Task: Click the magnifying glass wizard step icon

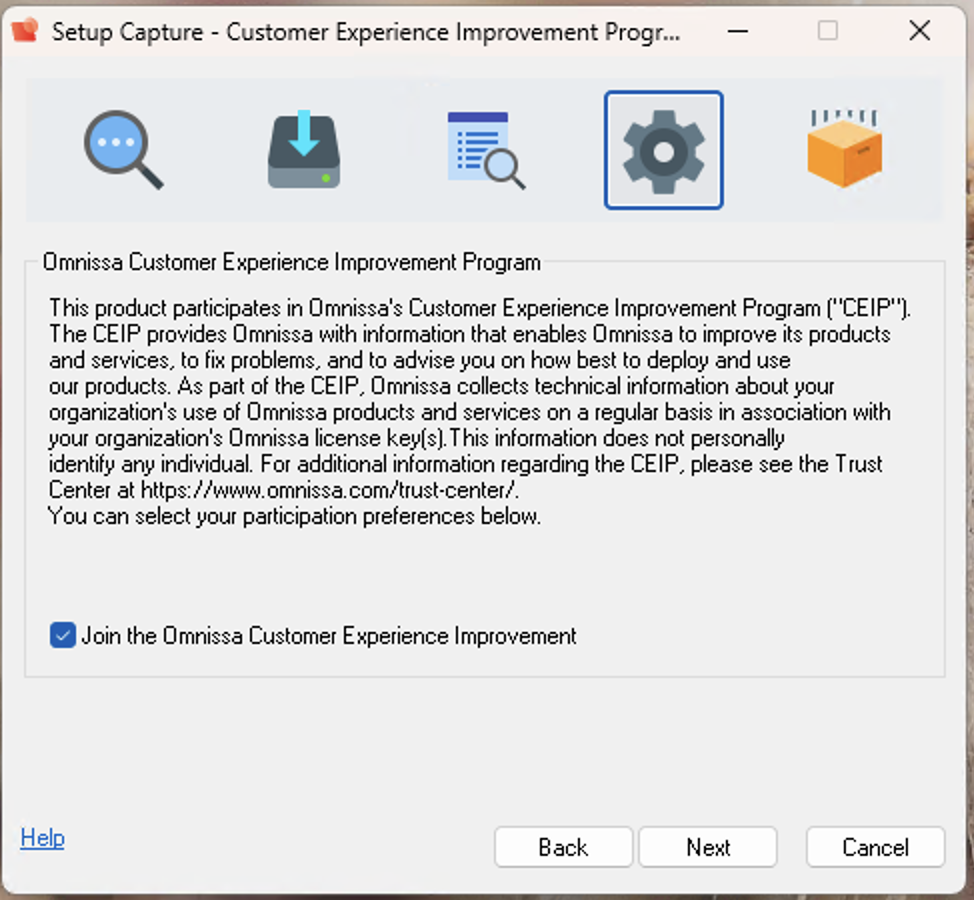Action: point(123,150)
